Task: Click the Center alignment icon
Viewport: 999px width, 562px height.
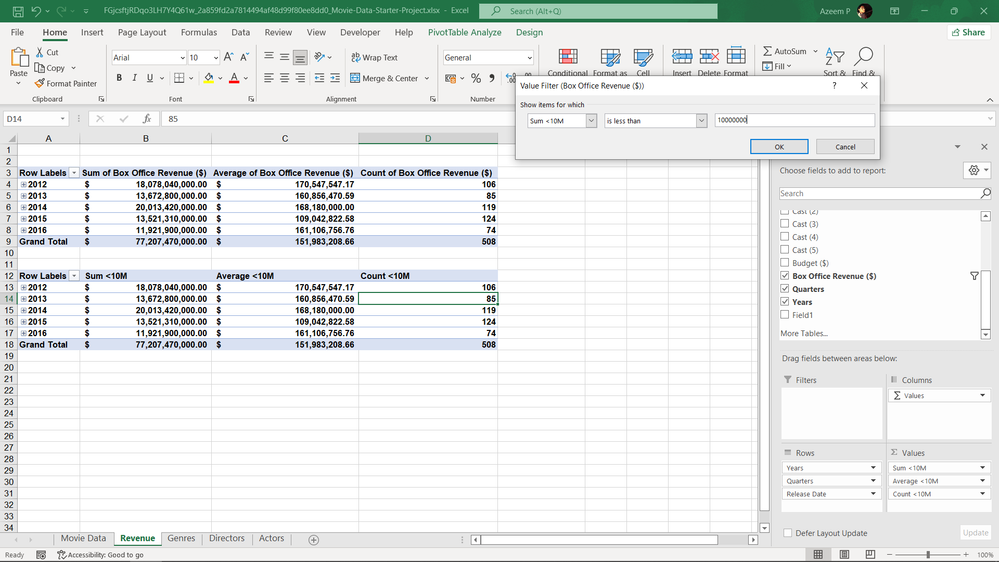Action: (x=284, y=78)
